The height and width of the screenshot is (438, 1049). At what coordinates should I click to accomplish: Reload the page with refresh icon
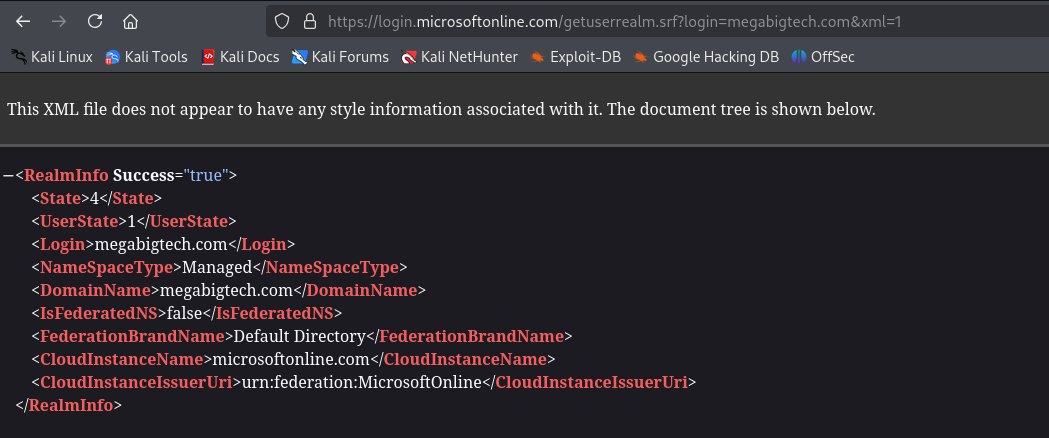[x=95, y=21]
